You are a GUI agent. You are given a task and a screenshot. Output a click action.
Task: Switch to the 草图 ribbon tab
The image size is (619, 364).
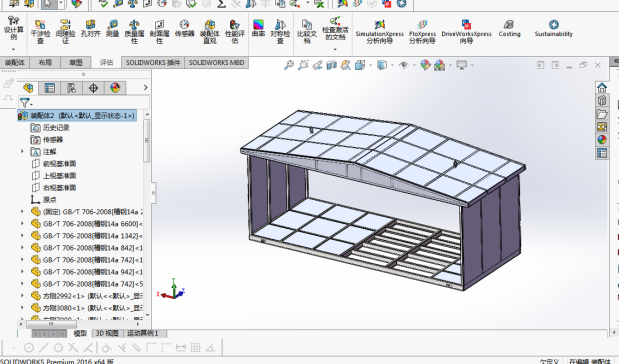click(76, 62)
